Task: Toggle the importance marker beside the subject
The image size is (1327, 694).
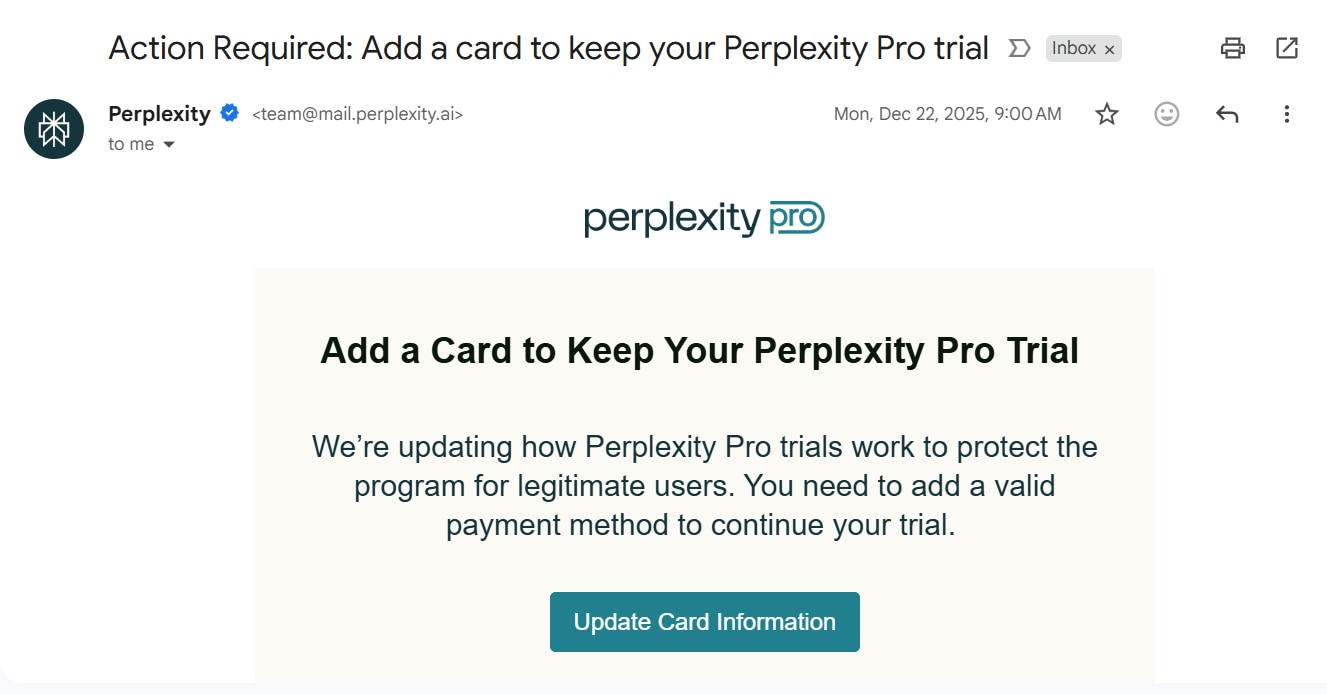Action: point(1019,48)
